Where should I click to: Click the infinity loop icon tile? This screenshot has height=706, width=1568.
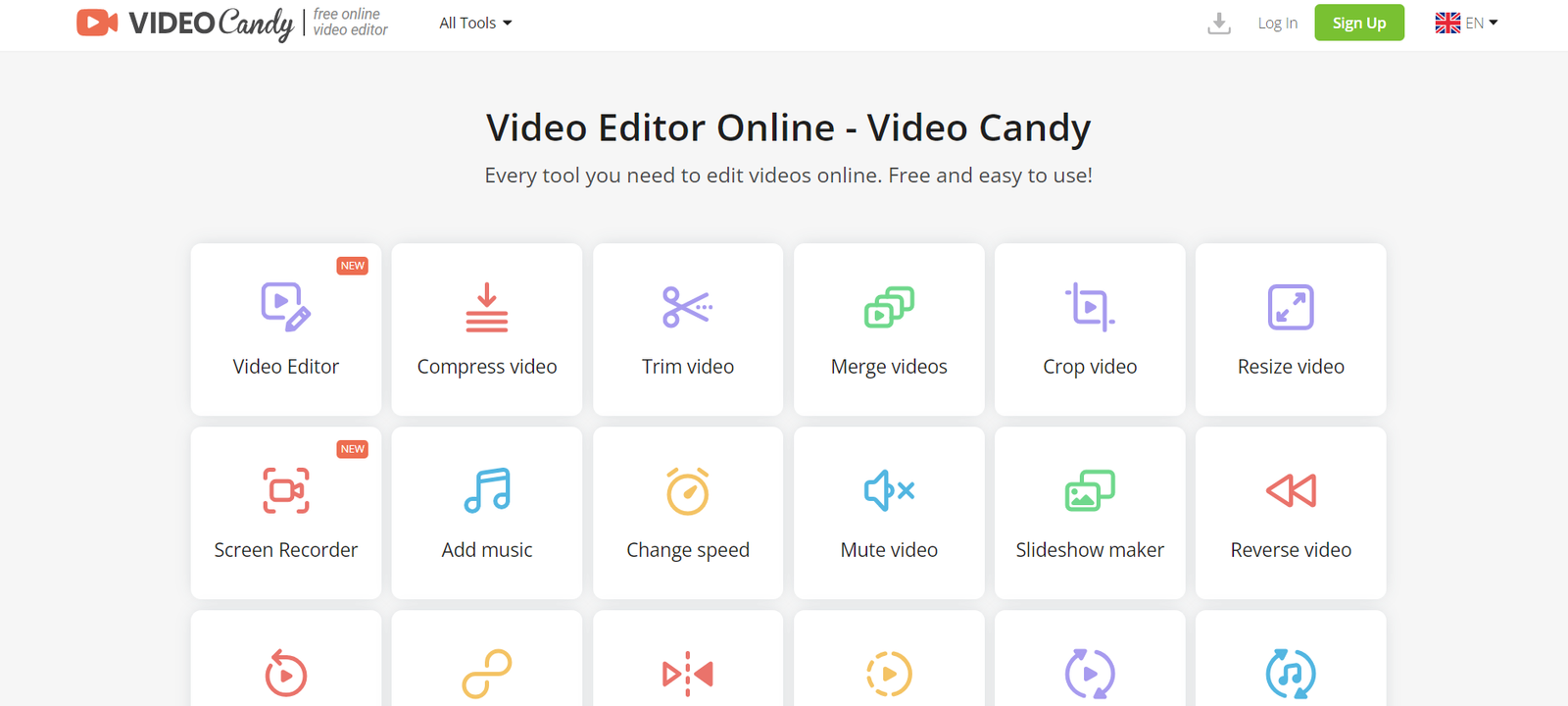[x=487, y=674]
